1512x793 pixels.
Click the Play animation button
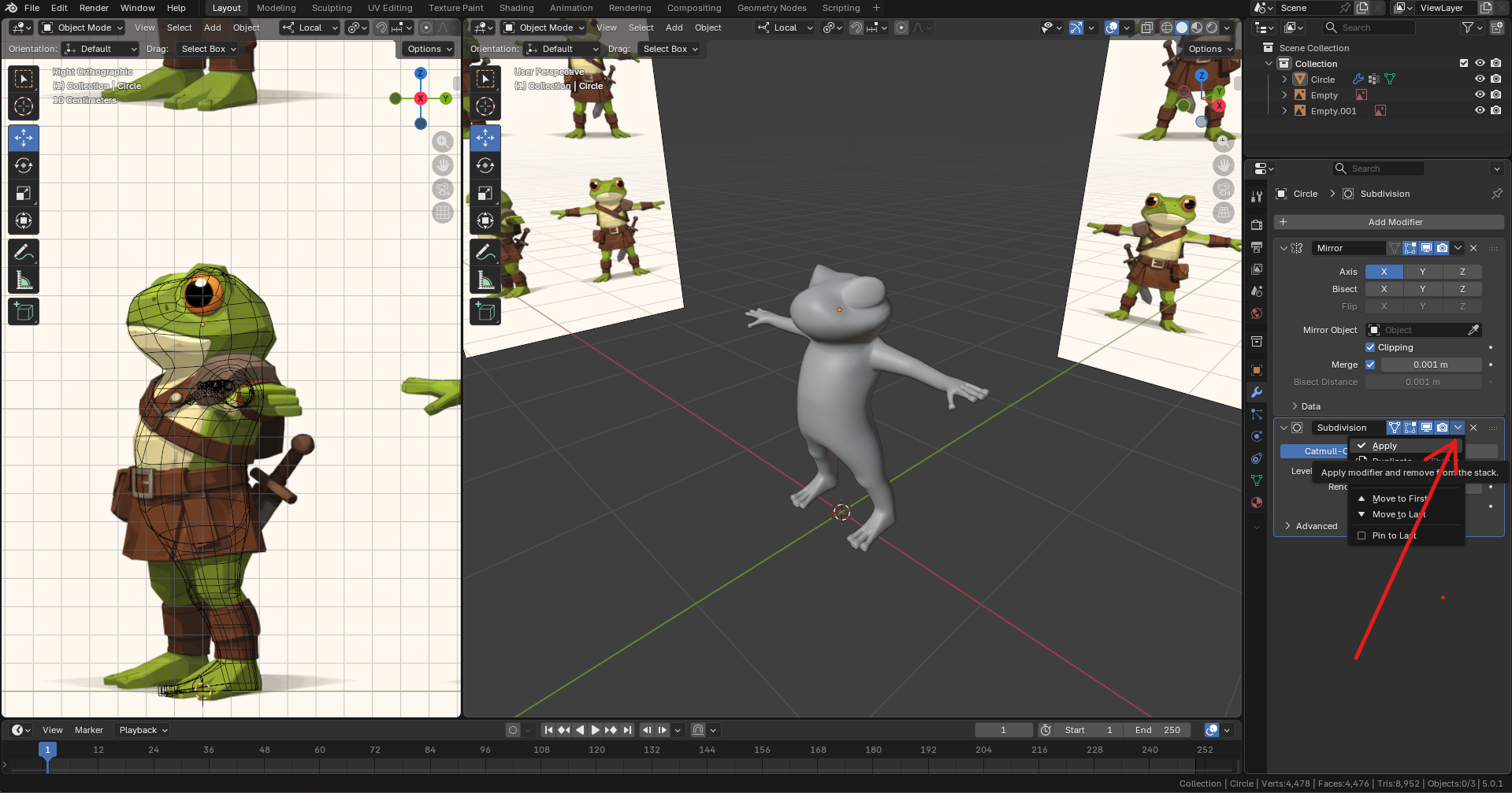595,730
